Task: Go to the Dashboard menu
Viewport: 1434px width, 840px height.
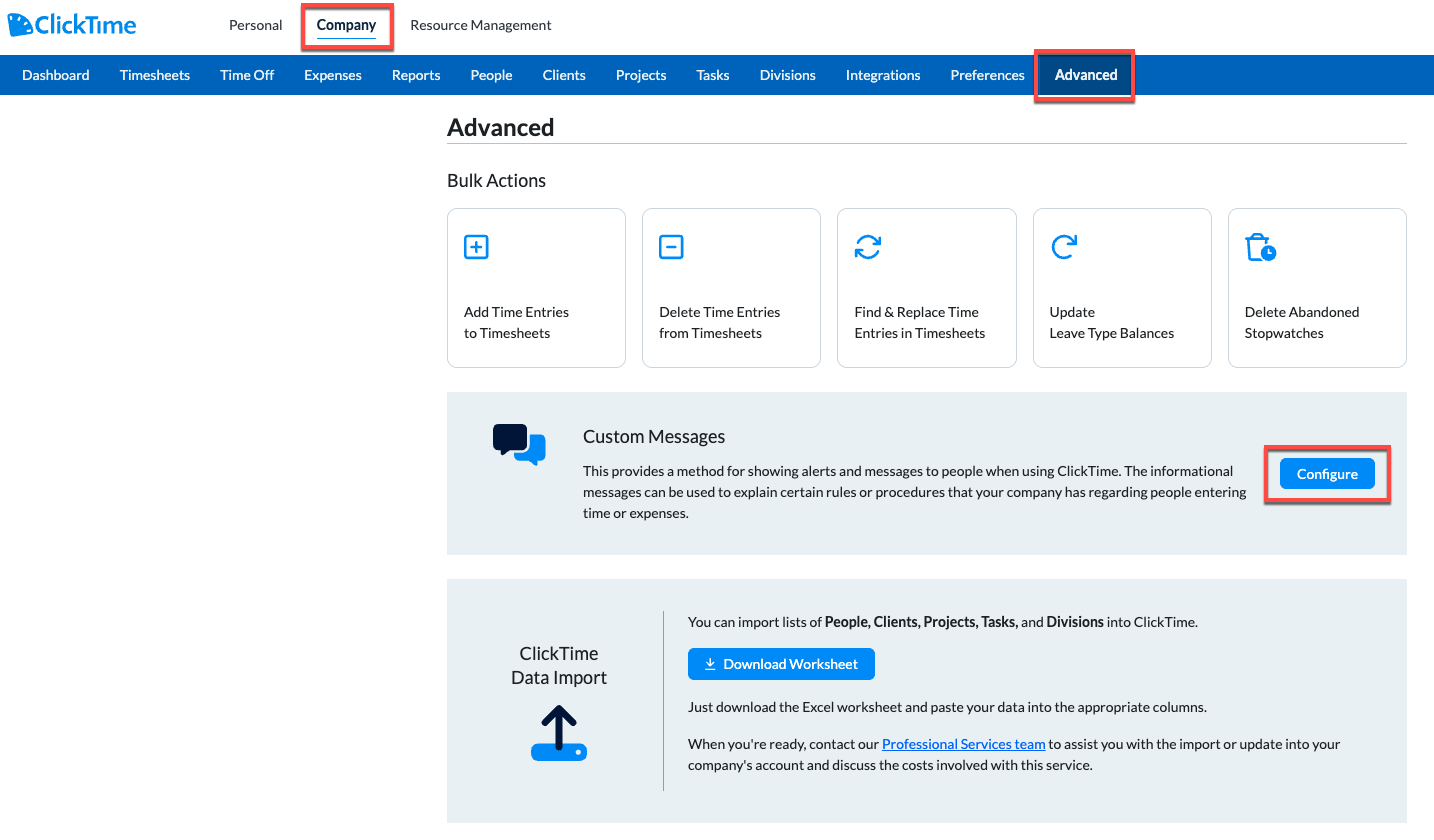Action: (x=56, y=75)
